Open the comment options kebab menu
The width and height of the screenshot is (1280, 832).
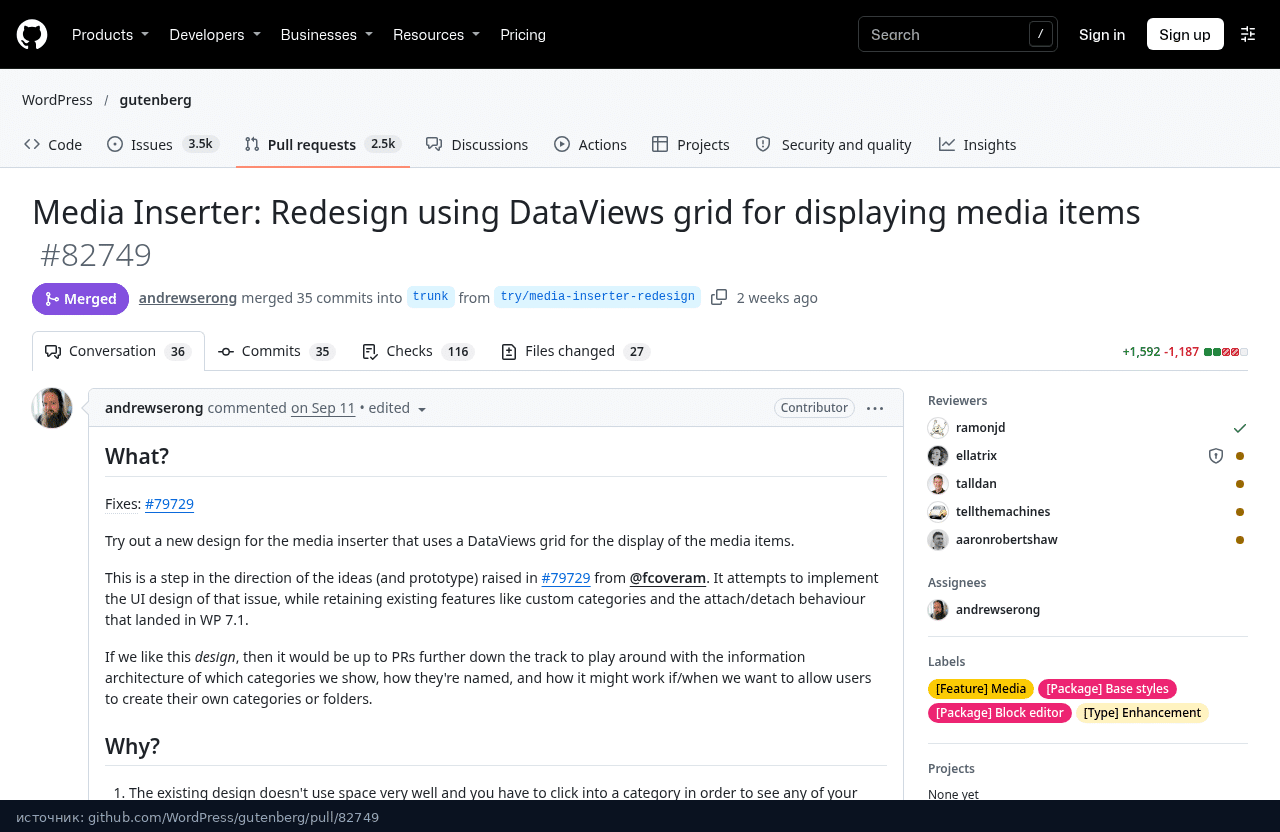(875, 408)
